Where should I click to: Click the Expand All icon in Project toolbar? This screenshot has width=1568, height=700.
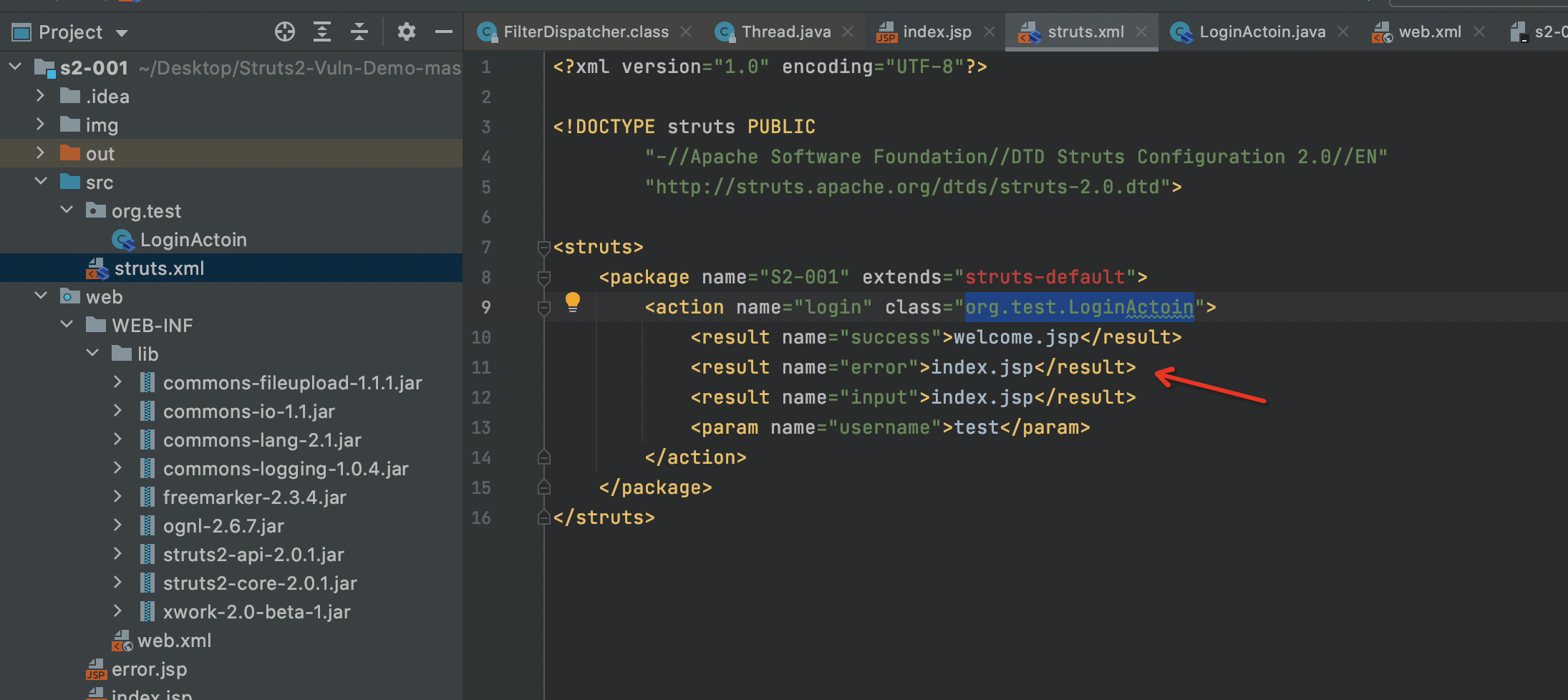point(322,31)
